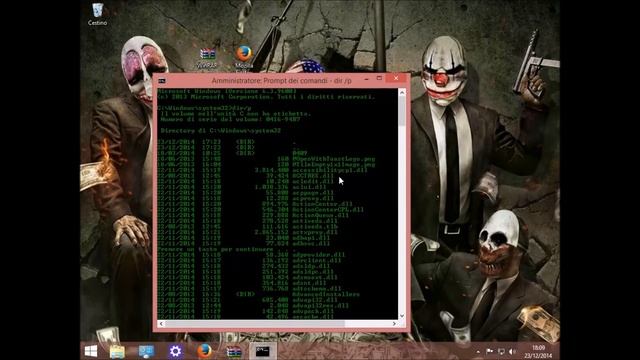This screenshot has width=640, height=360.
Task: Select the active Command Prompt taskbar button
Action: point(262,351)
